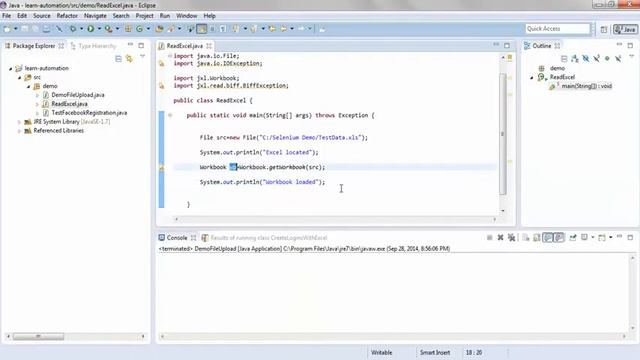
Task: Click the Remove Launch X icon in Console
Action: [x=500, y=238]
